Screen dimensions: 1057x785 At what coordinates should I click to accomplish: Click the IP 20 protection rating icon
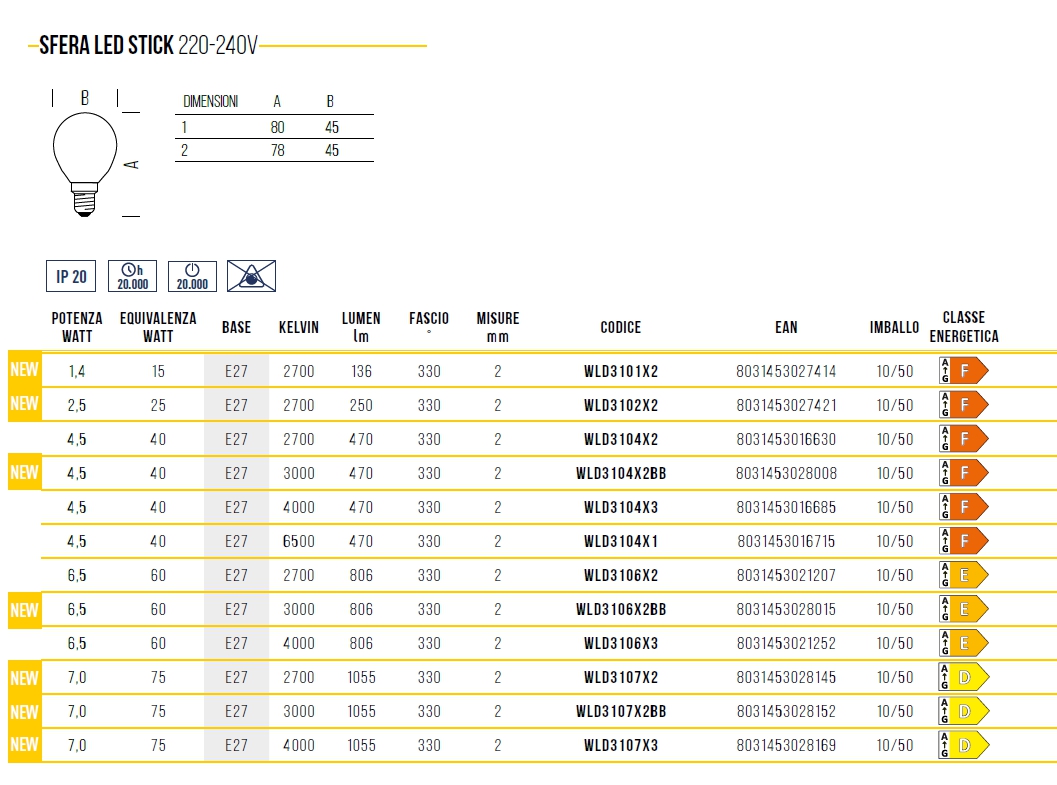[71, 277]
